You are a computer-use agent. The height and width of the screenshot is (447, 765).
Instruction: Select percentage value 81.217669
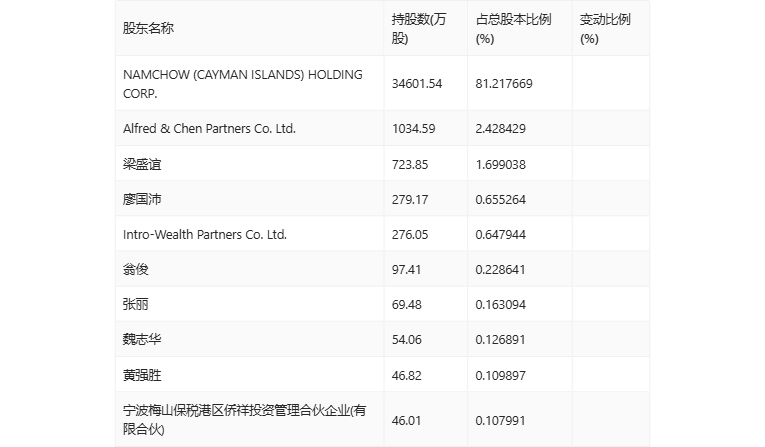click(x=504, y=83)
